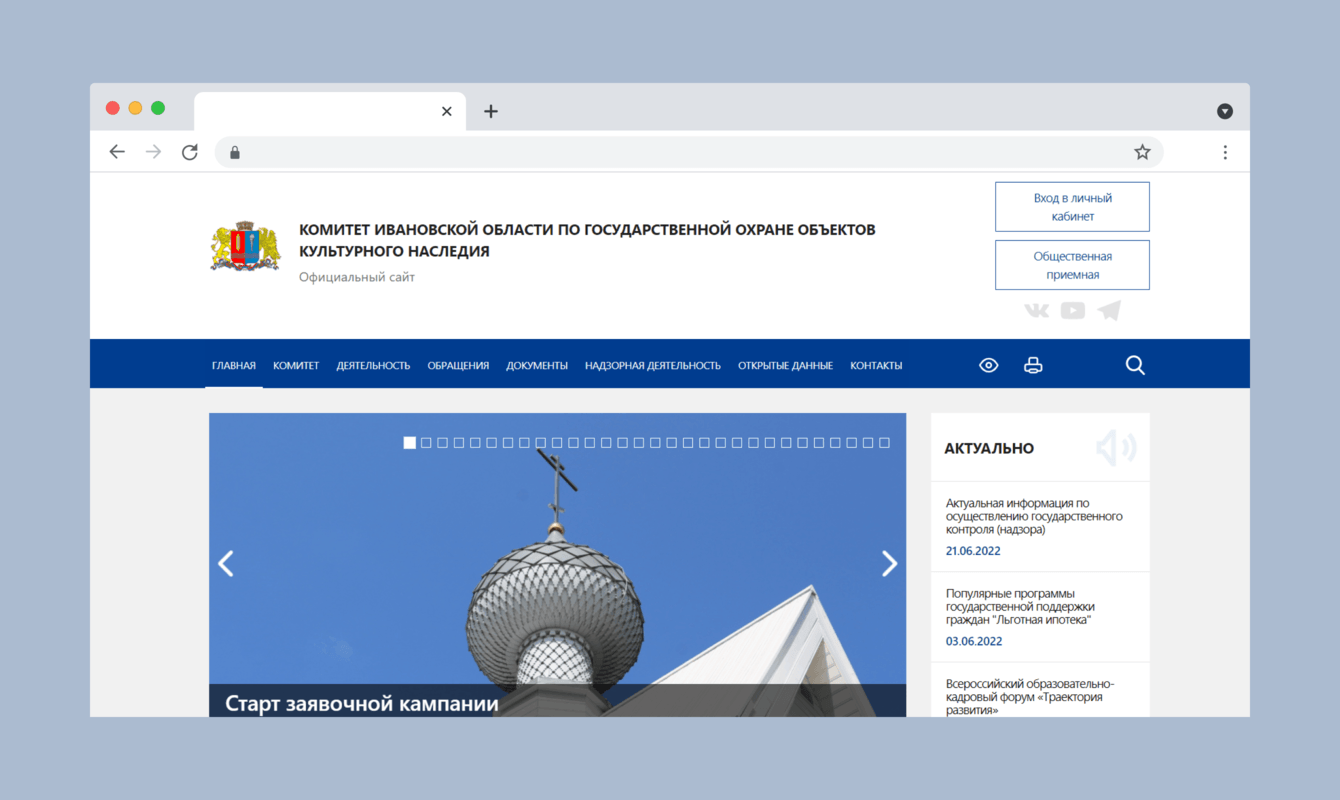Viewport: 1340px width, 800px height.
Task: Open the КОНТАКТЫ menu item
Action: click(876, 365)
